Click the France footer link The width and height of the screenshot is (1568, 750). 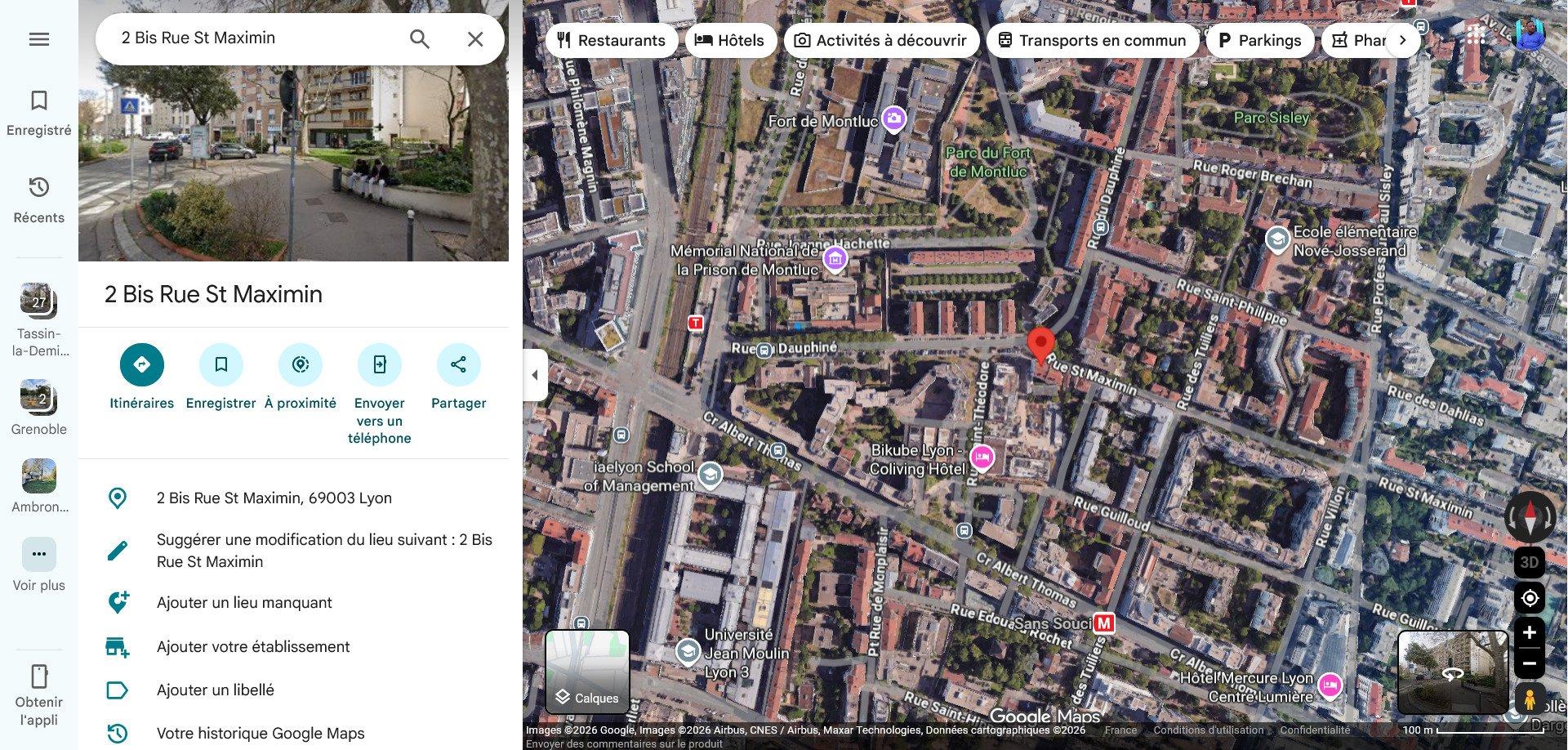tap(1120, 730)
